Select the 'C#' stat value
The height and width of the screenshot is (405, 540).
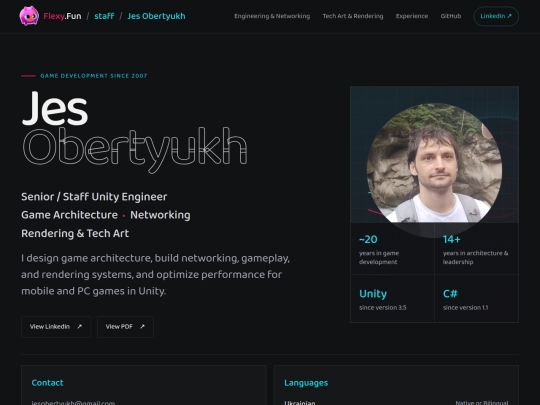click(450, 294)
